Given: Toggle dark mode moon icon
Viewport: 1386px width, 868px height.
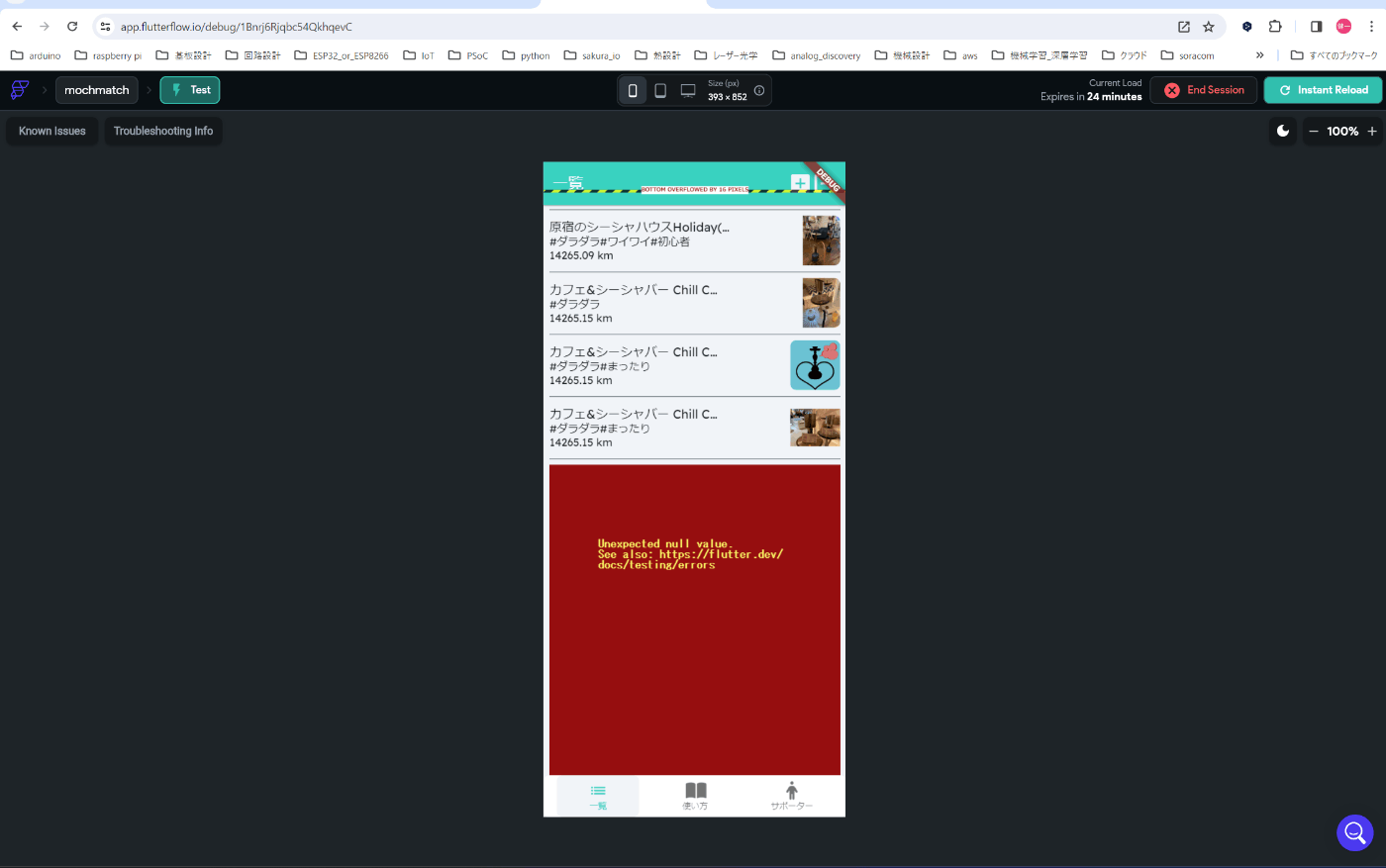Looking at the screenshot, I should [1283, 131].
